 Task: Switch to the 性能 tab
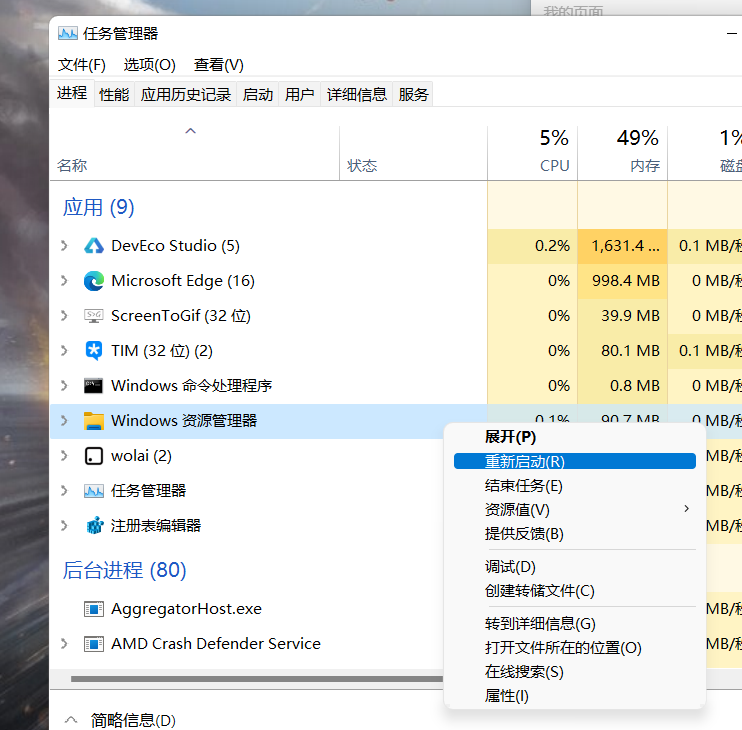114,94
